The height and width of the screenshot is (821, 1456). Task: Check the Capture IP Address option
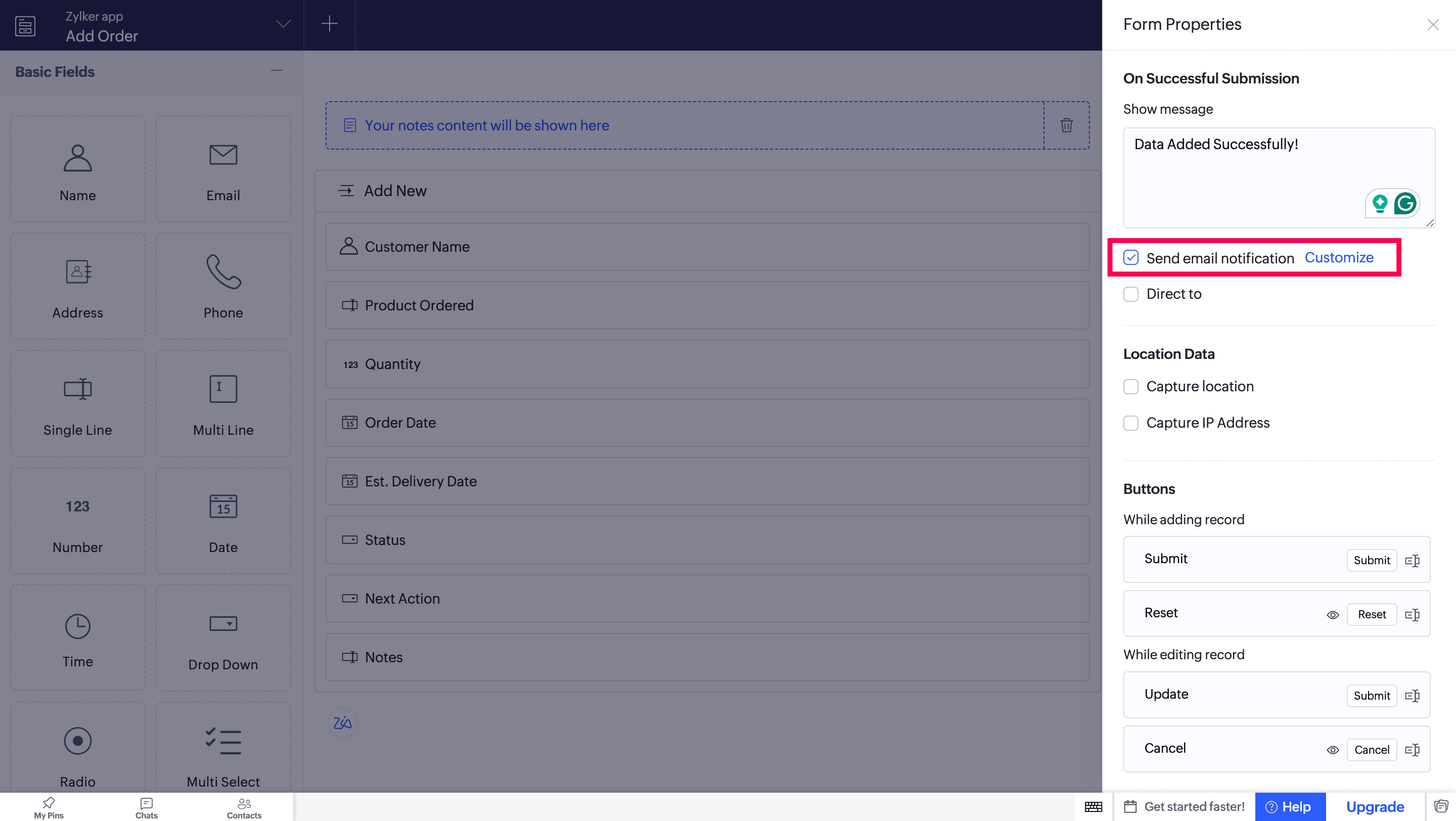pyautogui.click(x=1130, y=423)
